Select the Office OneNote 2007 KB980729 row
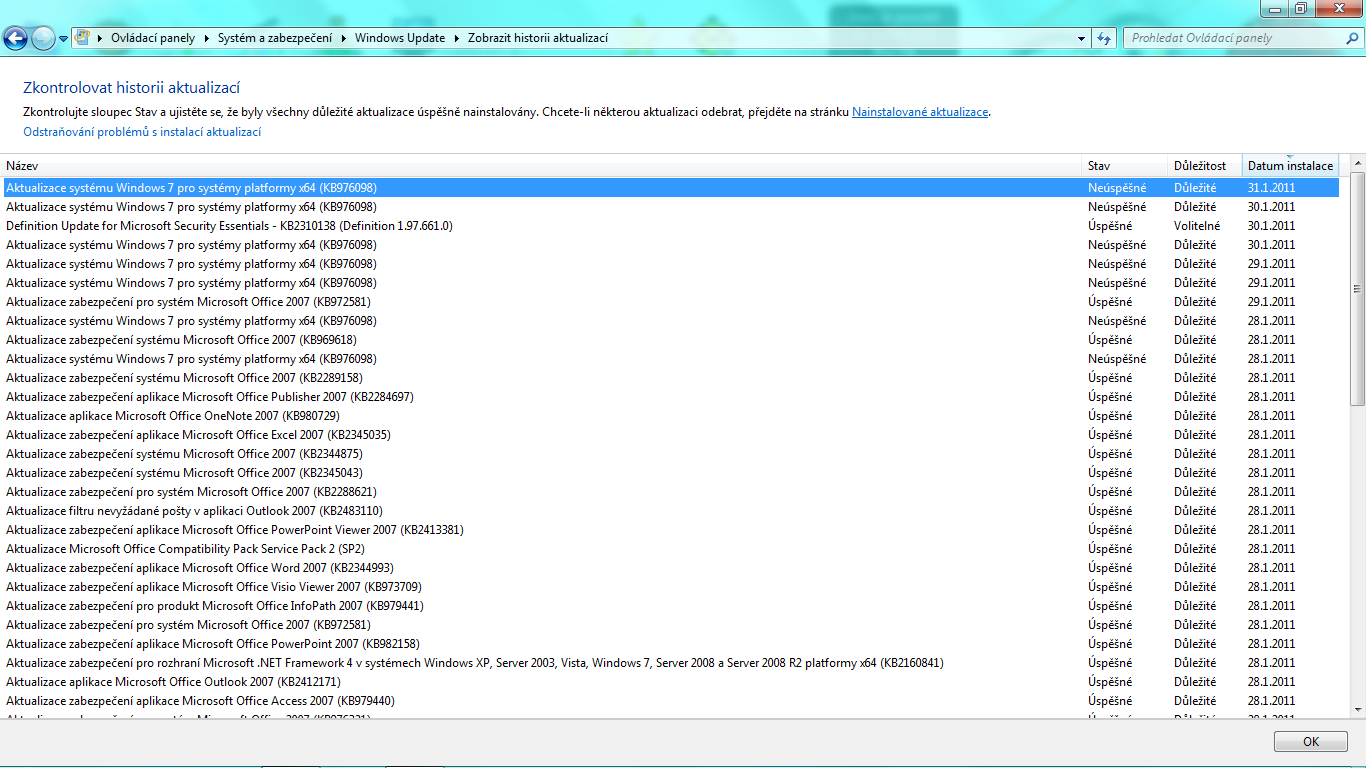This screenshot has width=1366, height=768. click(x=670, y=416)
